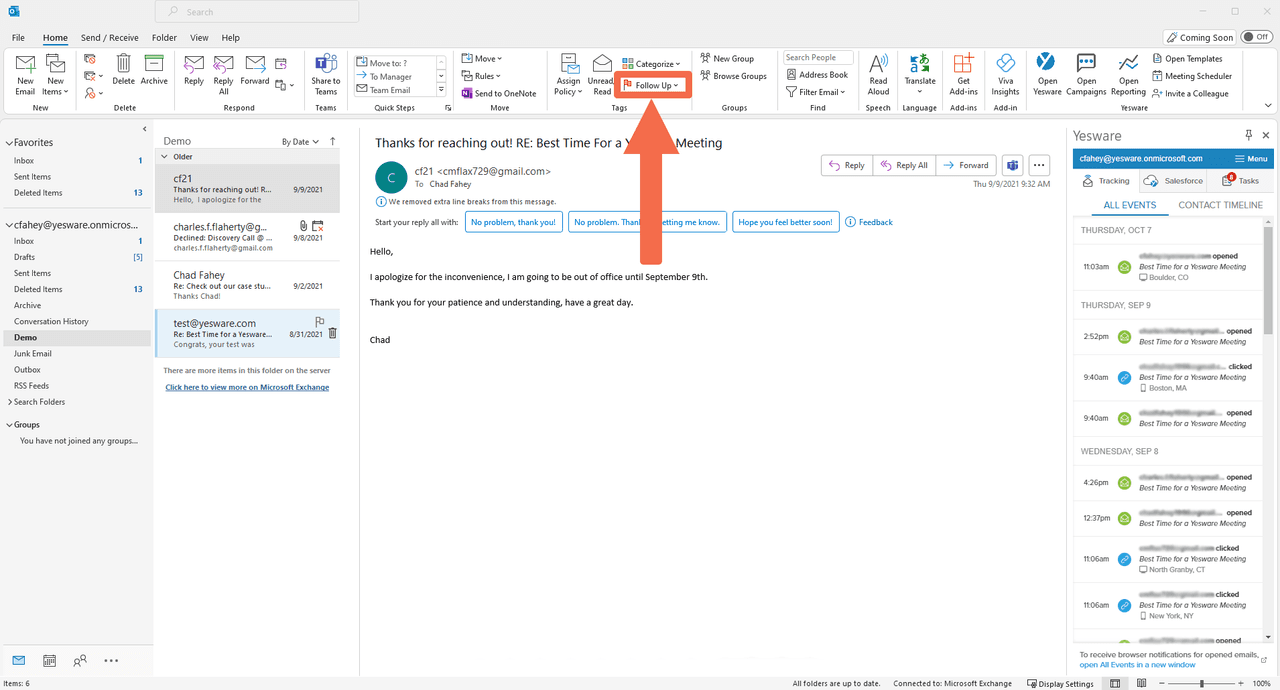Click Send to OneNote button
The width and height of the screenshot is (1280, 690).
coord(499,93)
